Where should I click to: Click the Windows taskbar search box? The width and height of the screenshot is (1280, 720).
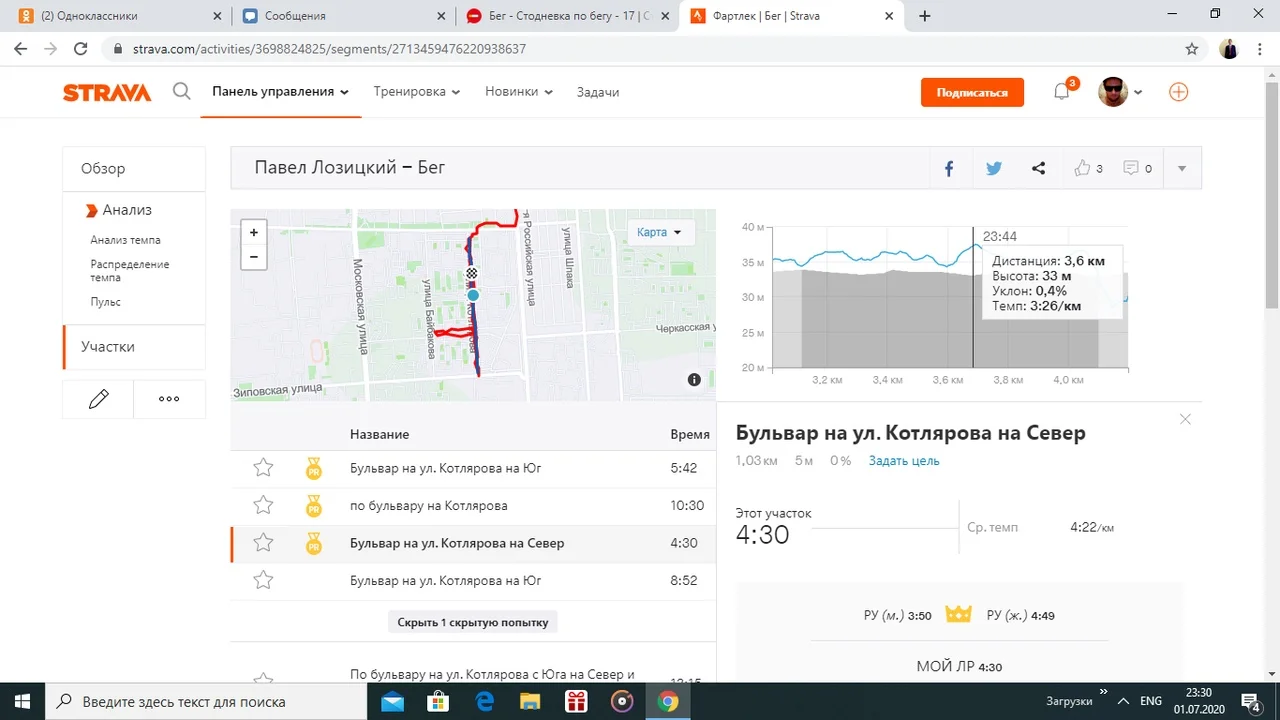click(x=205, y=701)
